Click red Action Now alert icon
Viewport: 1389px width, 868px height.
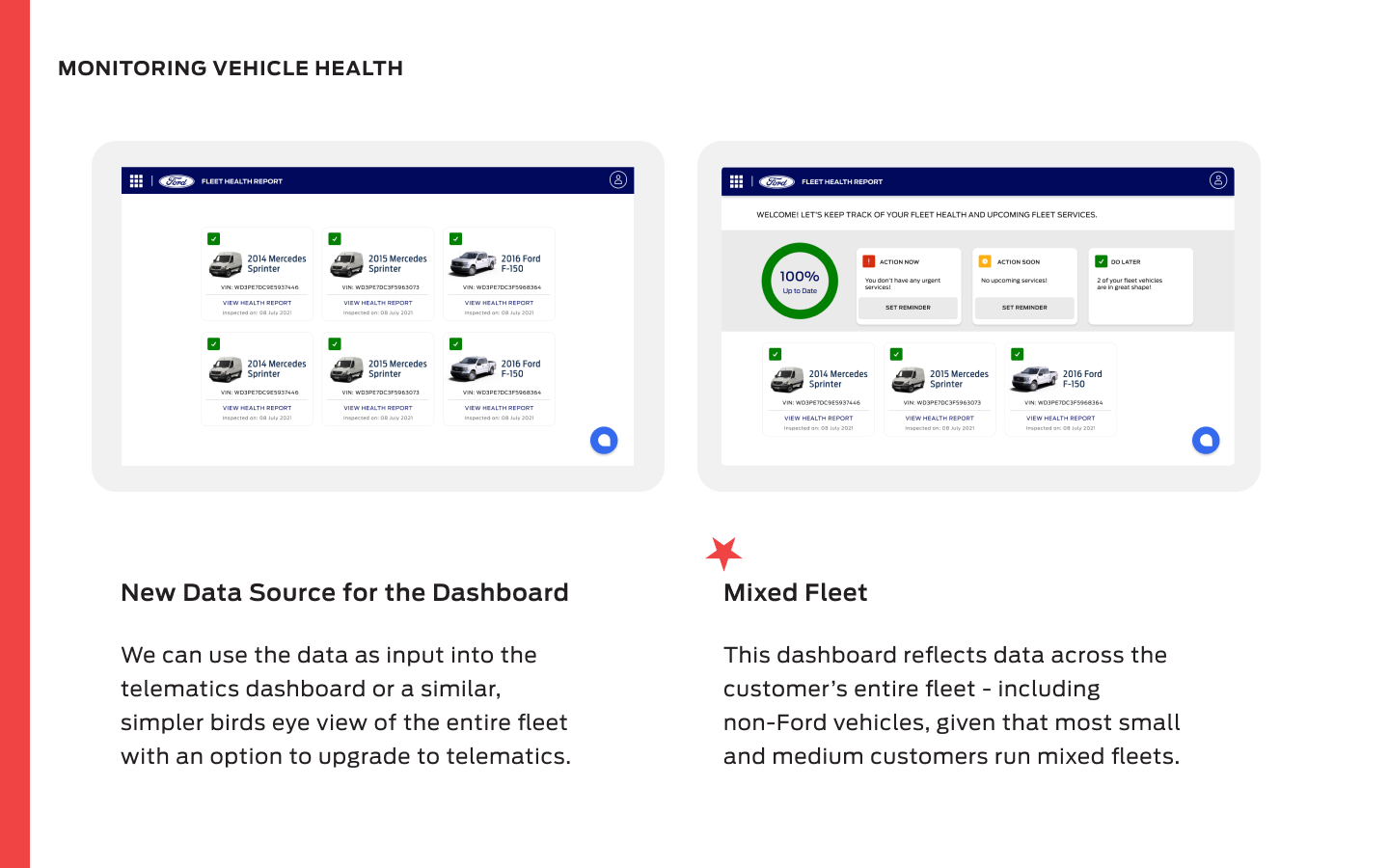[x=868, y=261]
